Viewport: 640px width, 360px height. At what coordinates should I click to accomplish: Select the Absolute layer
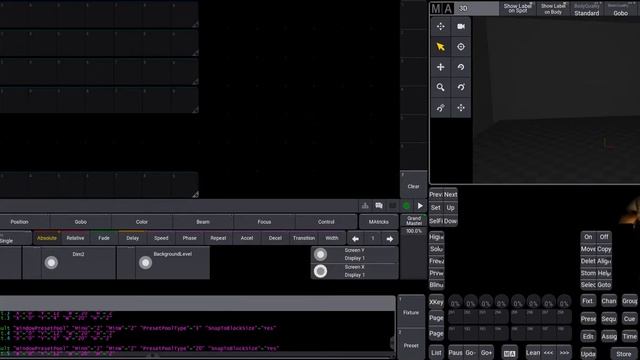[47, 238]
